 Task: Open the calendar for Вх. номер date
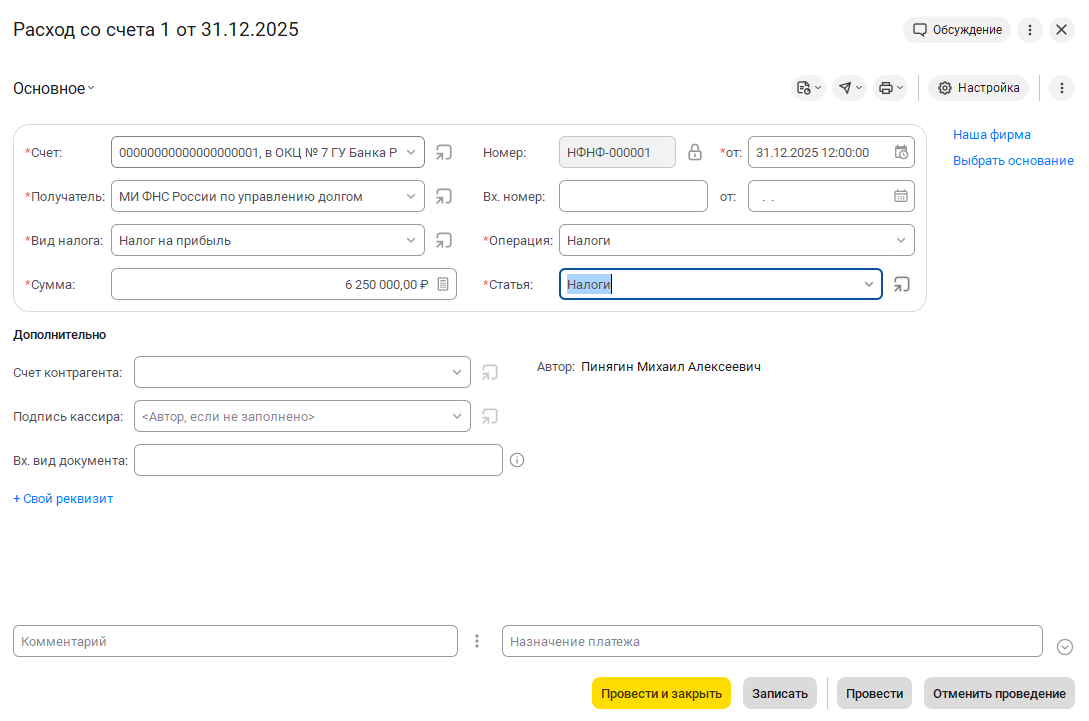pyautogui.click(x=901, y=197)
